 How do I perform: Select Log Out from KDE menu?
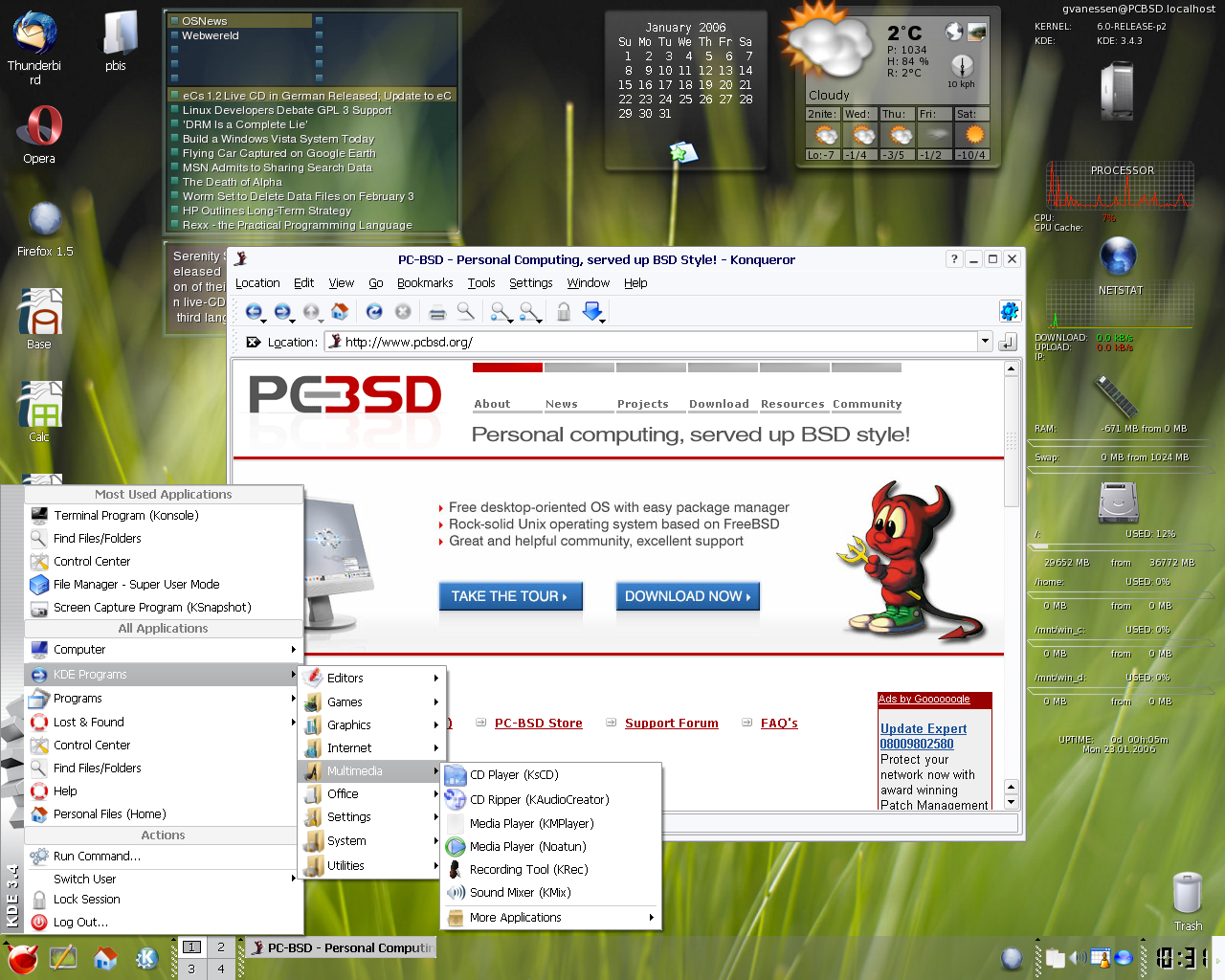pos(80,923)
